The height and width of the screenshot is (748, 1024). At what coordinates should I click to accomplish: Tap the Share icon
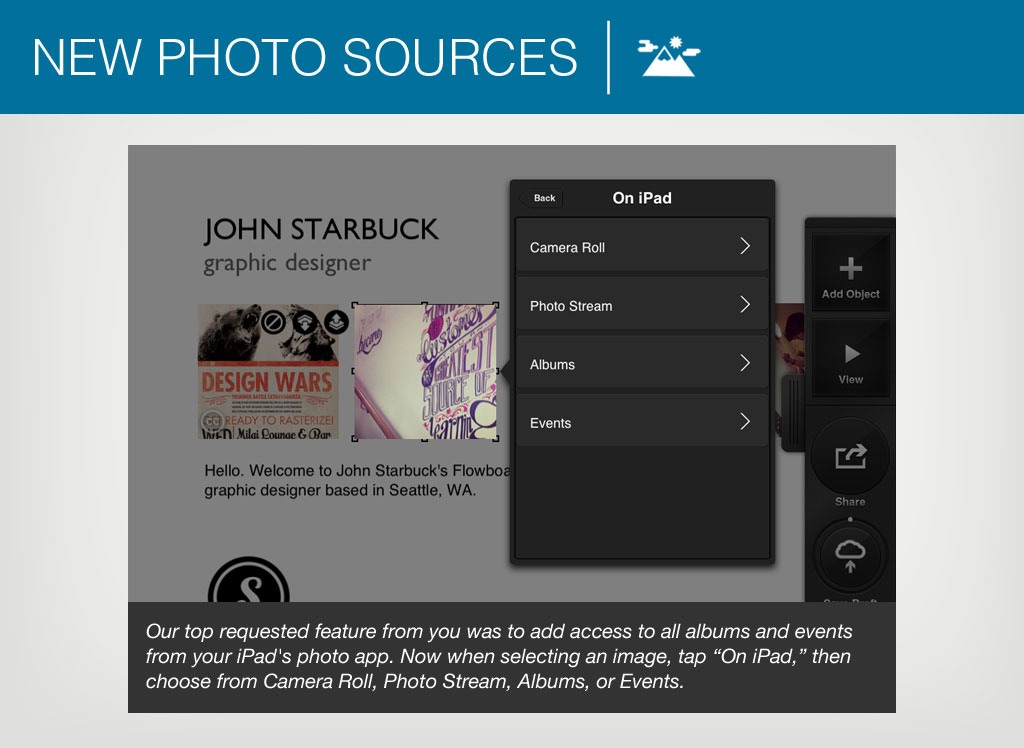pyautogui.click(x=850, y=458)
